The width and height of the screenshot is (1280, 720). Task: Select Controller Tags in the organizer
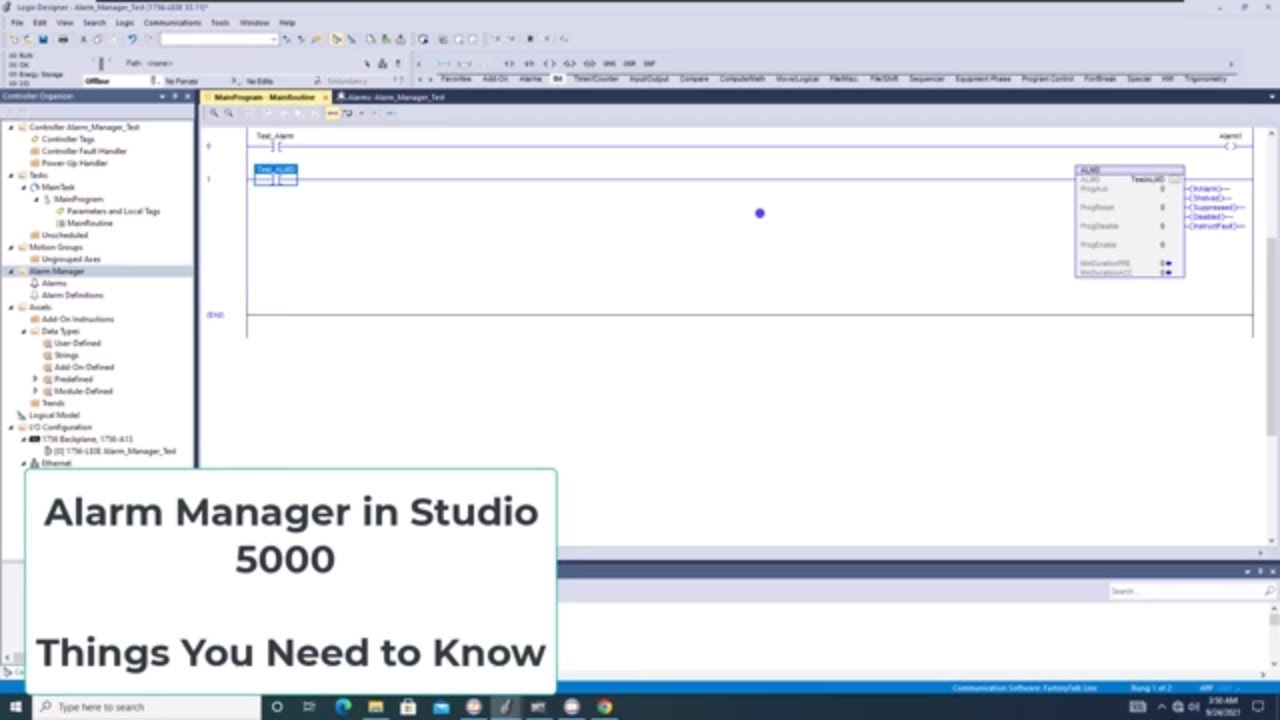tap(68, 139)
